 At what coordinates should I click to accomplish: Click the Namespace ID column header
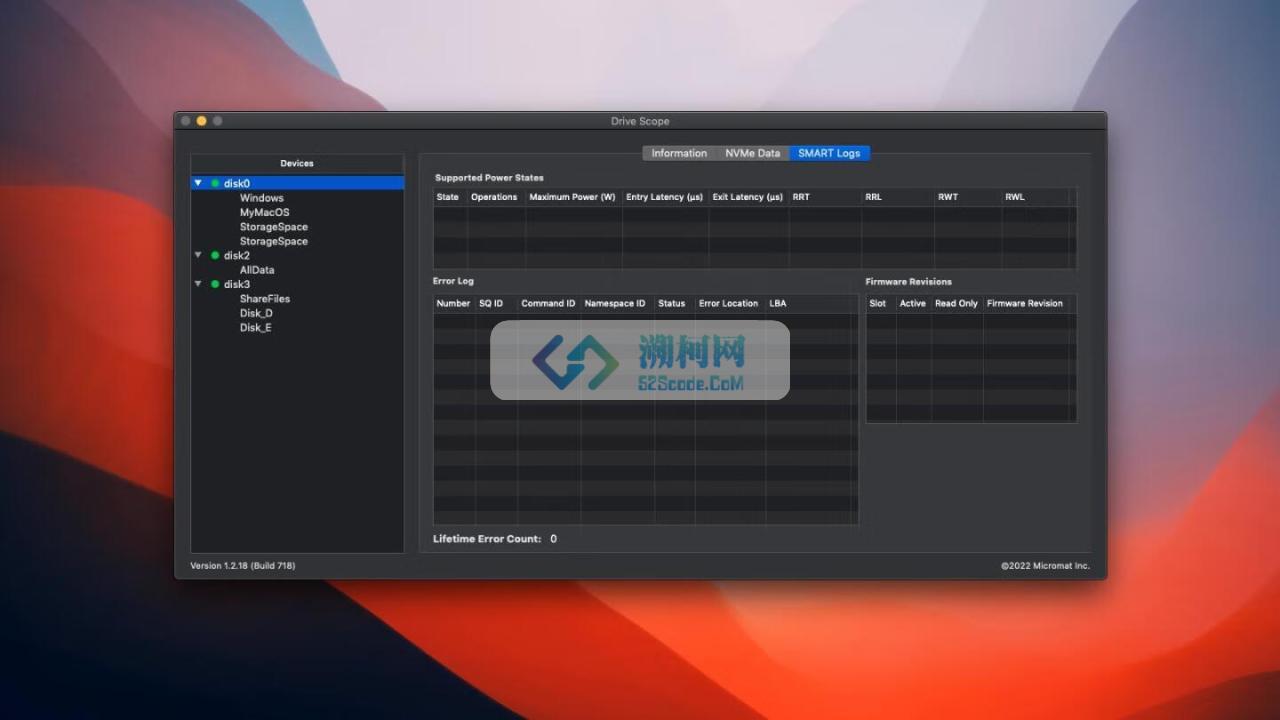616,303
